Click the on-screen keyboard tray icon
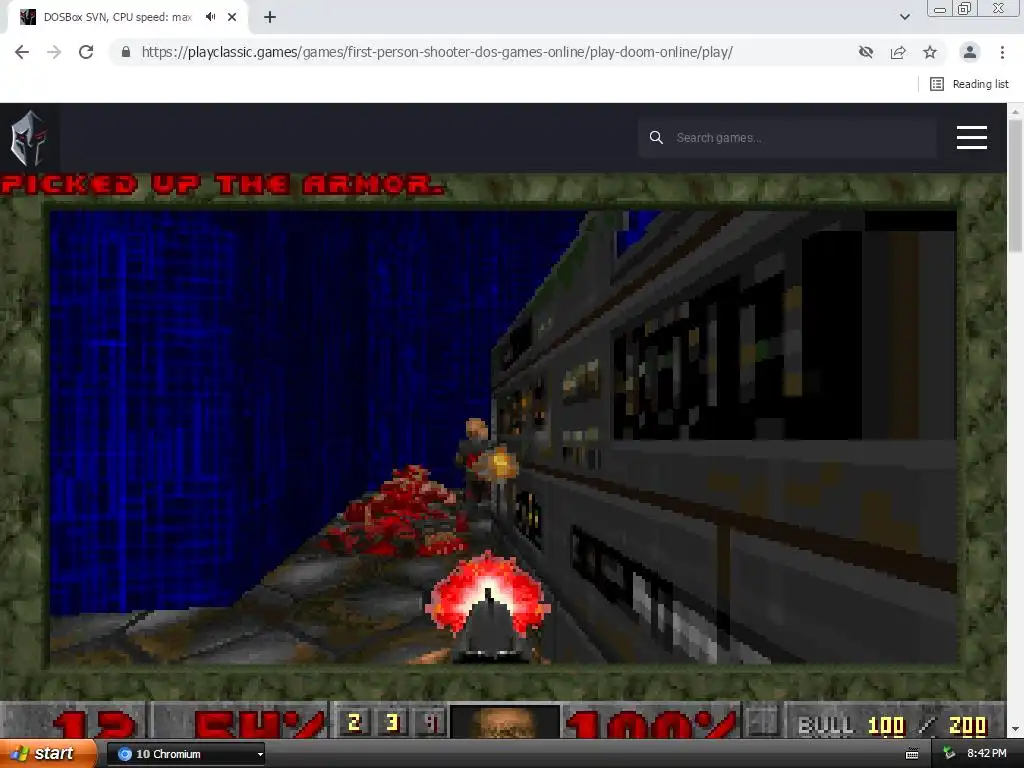Image resolution: width=1024 pixels, height=768 pixels. point(912,754)
